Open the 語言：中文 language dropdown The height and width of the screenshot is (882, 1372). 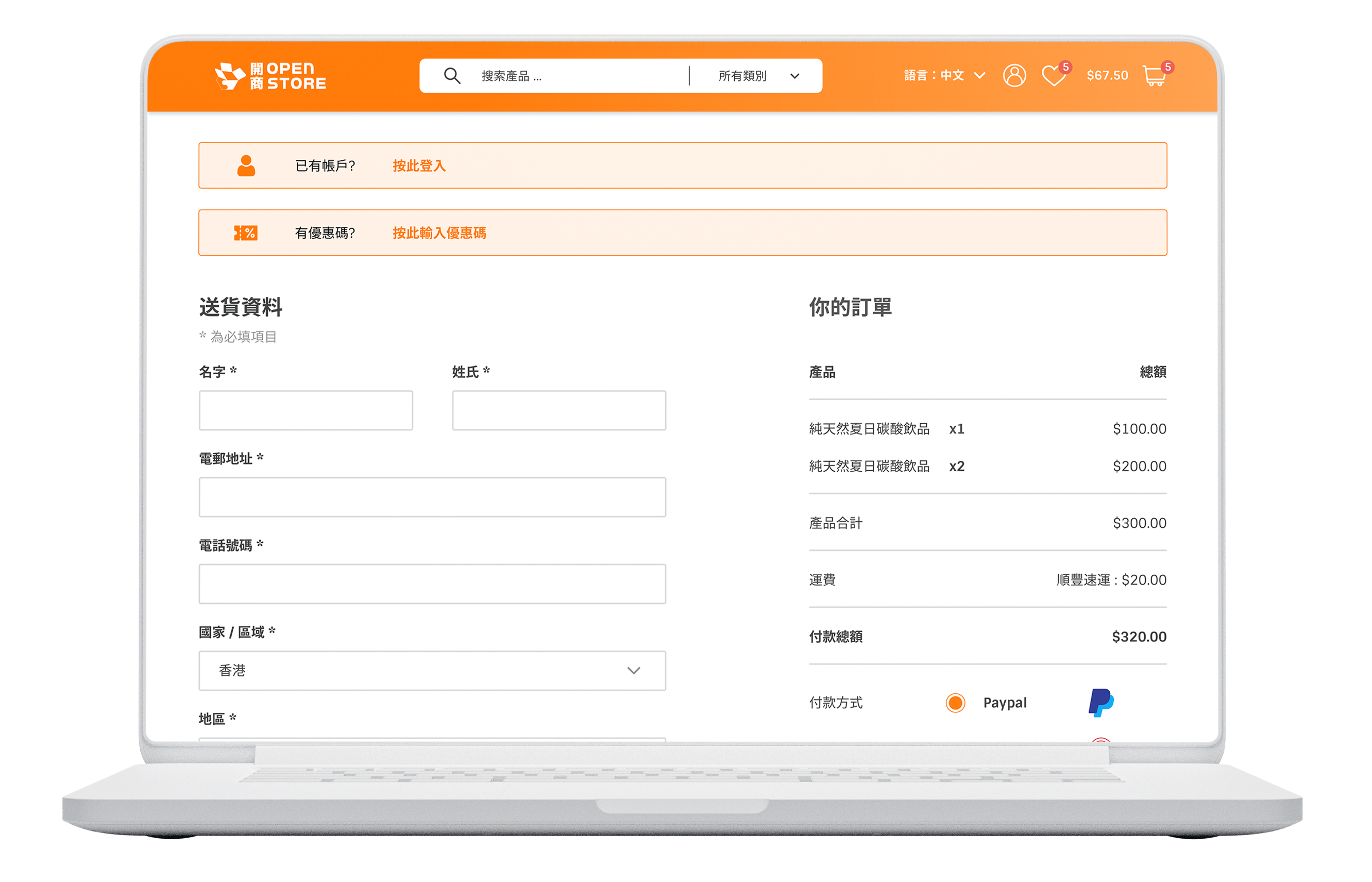pos(944,75)
